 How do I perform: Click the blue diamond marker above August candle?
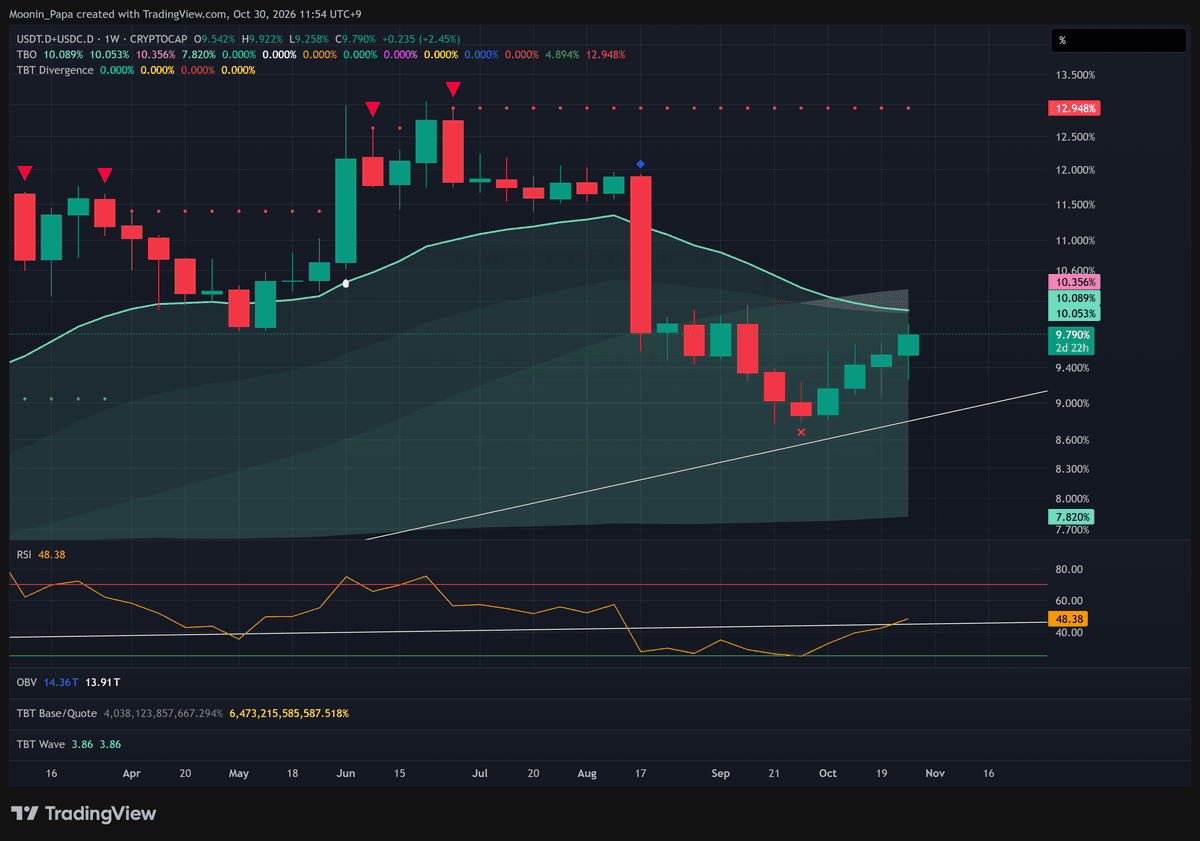click(640, 163)
